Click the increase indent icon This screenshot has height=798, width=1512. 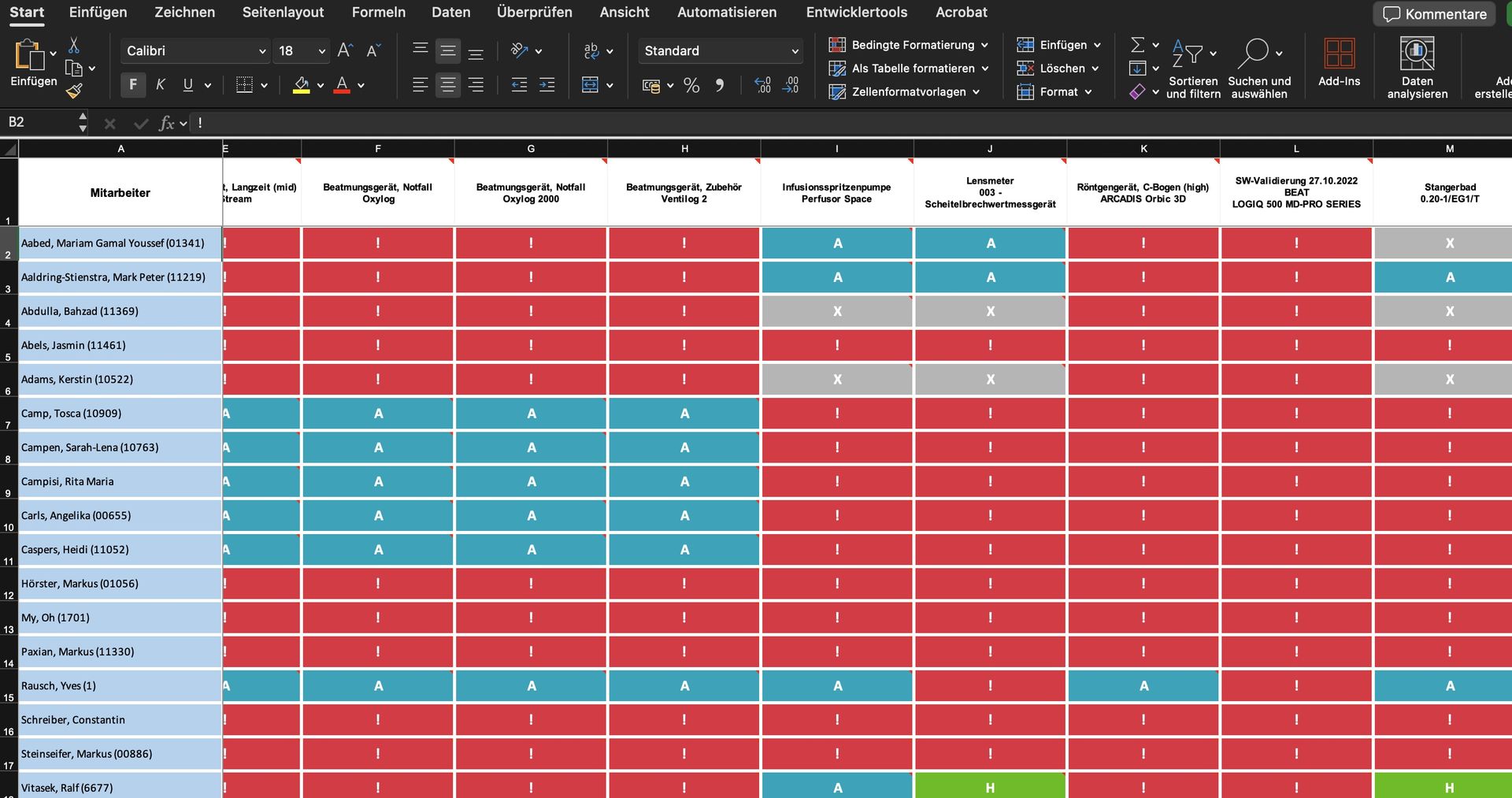click(x=547, y=85)
